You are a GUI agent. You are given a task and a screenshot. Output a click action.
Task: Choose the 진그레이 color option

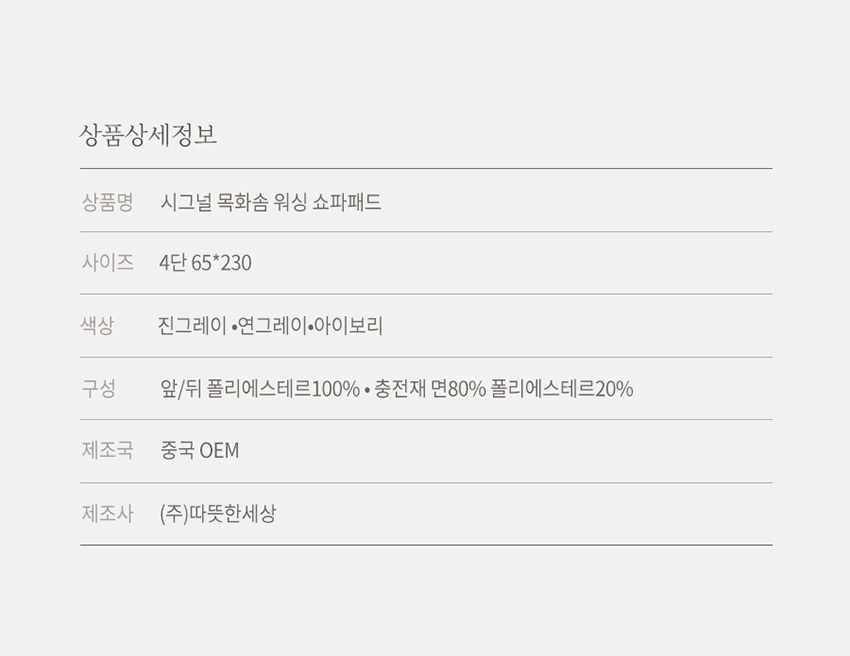click(x=192, y=325)
